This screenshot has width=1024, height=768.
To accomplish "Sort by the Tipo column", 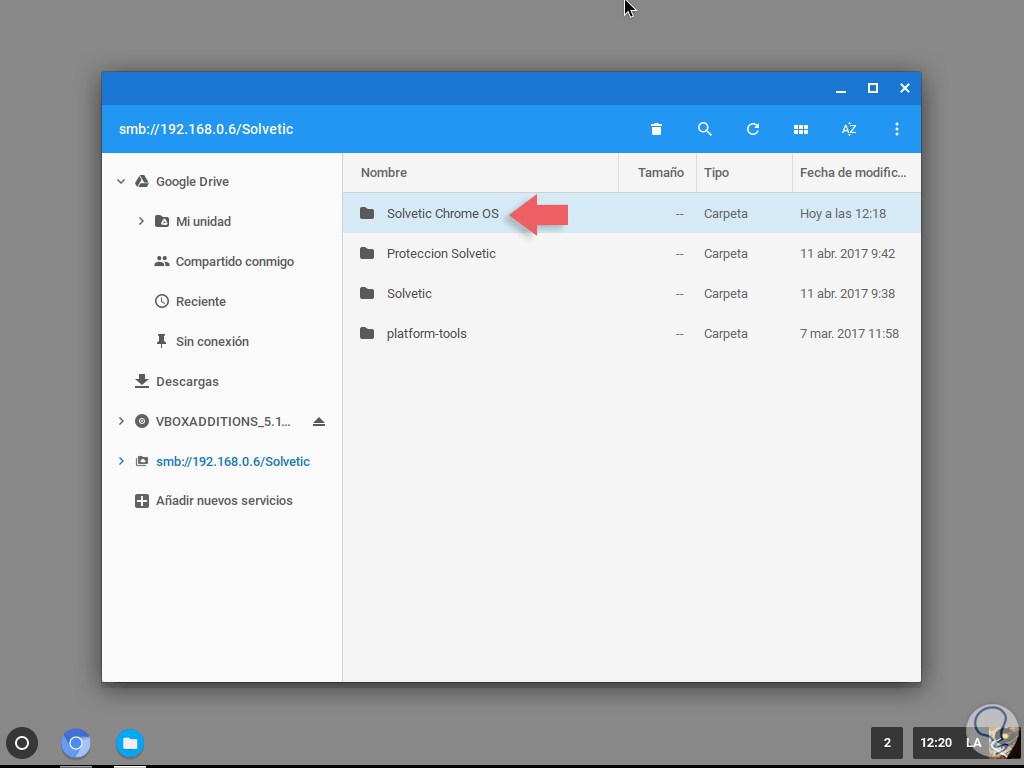I will click(x=716, y=172).
